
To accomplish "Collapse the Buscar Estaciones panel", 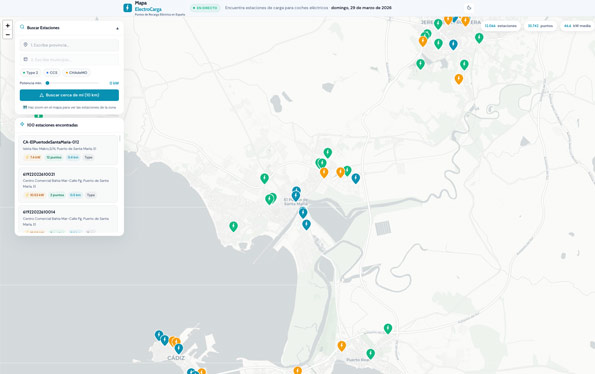I will [x=117, y=28].
